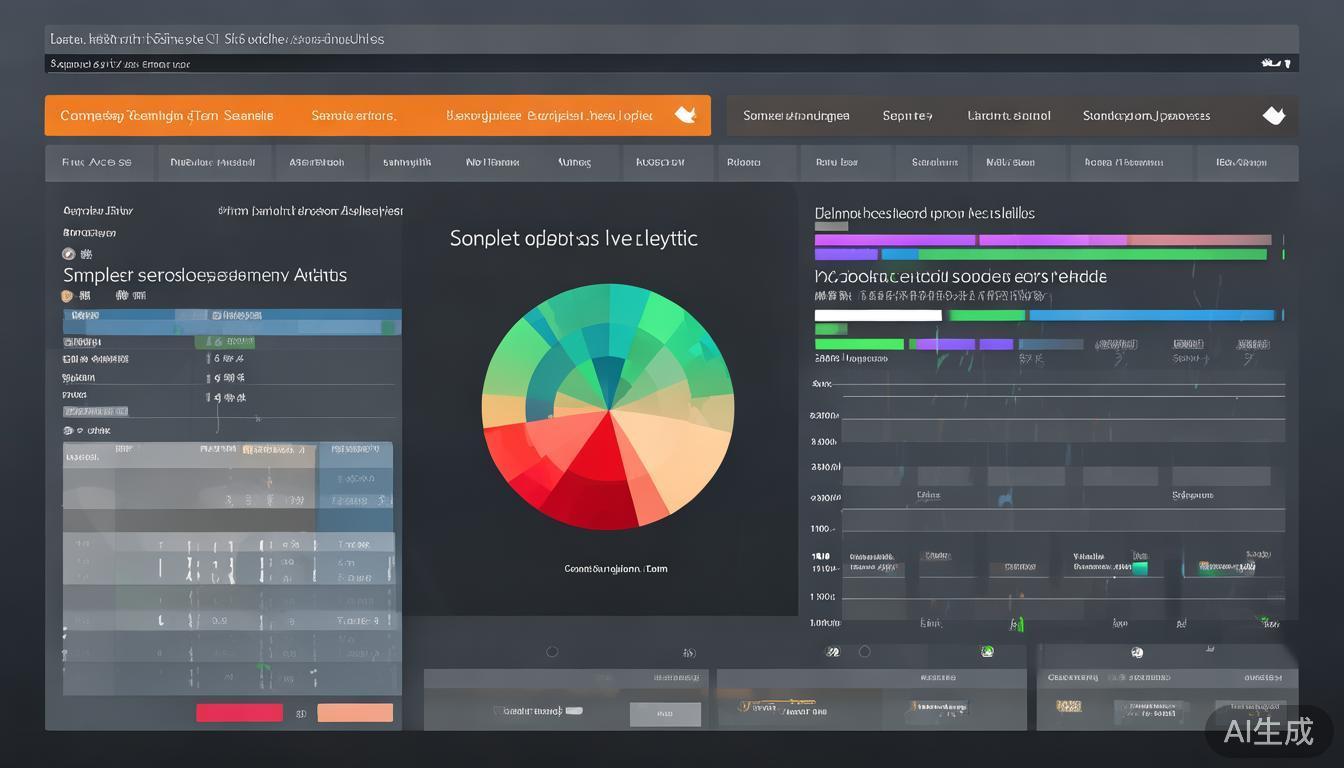Select the empty radio circle above bottom-left card
Viewport: 1344px width, 768px height.
coord(552,652)
